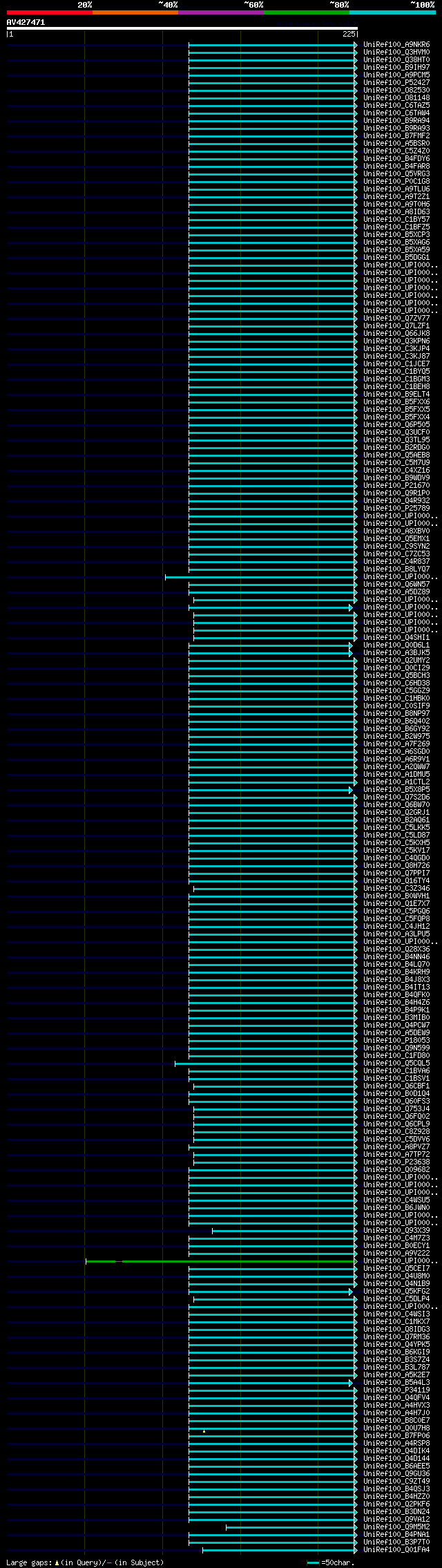This screenshot has width=442, height=1568.
Task: Open hit UniRef100_B5XCP3
Action: coord(396,235)
